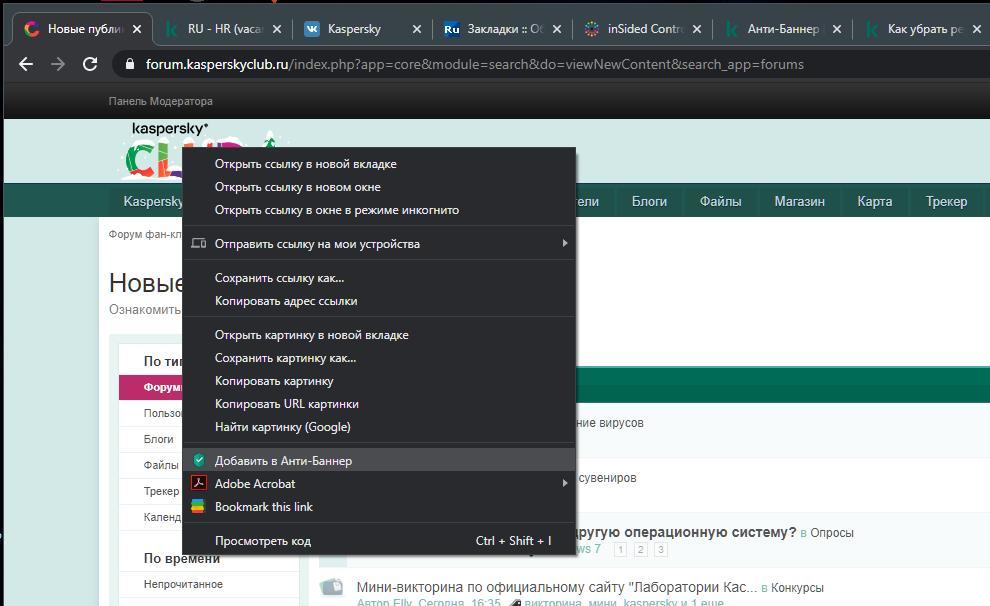Screen dimensions: 990x606
Task: Click the topic icon beside Мини-викторина
Action: (331, 586)
